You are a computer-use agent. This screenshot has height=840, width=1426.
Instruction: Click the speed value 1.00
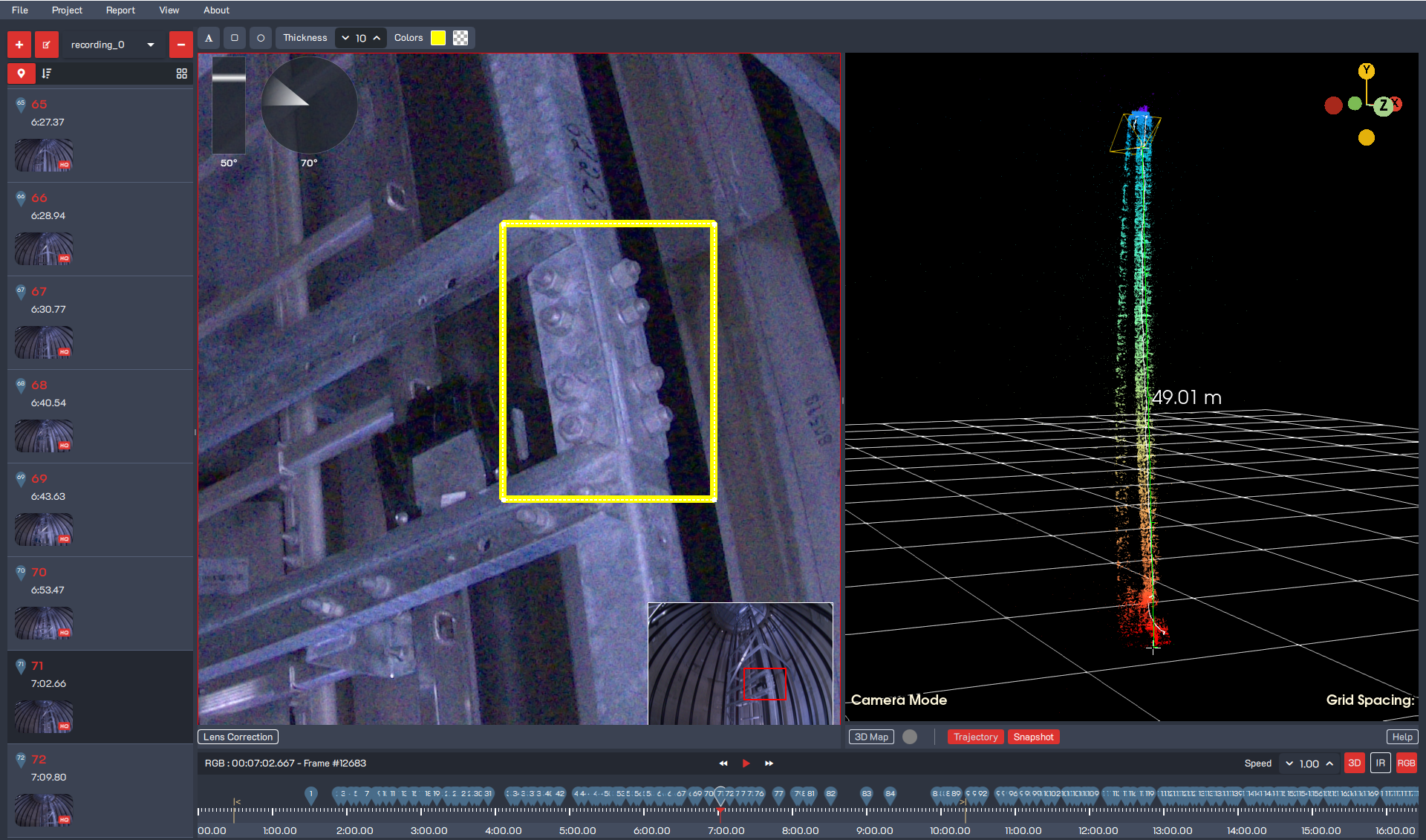click(x=1309, y=764)
